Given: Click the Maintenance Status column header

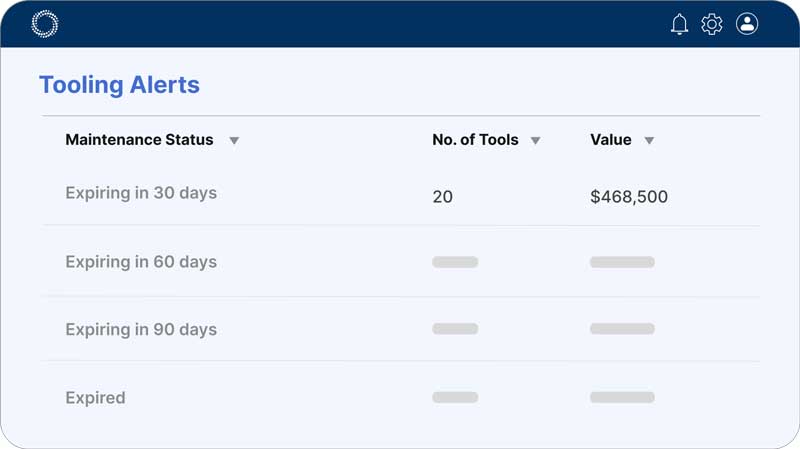Looking at the screenshot, I should click(139, 140).
